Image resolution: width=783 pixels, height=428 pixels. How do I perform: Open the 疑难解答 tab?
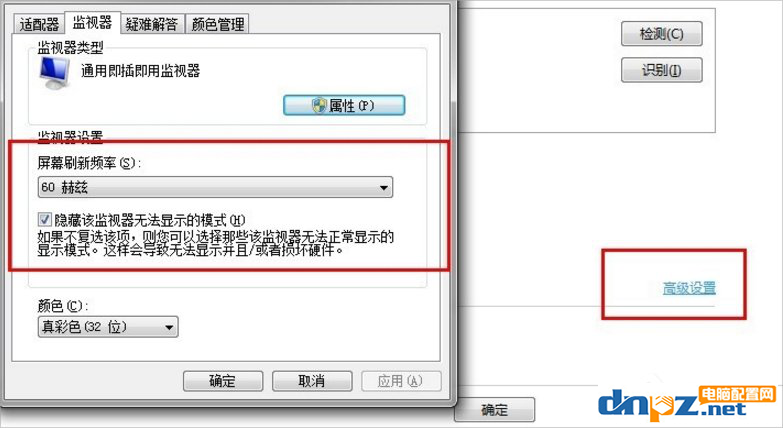(x=152, y=24)
